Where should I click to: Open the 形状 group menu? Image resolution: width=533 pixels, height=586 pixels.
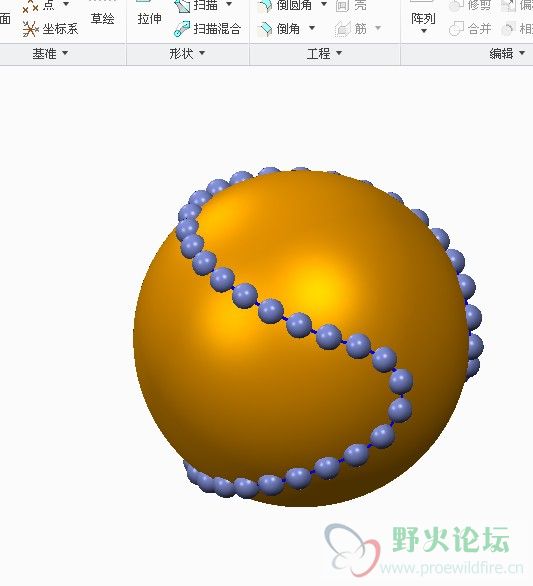187,54
